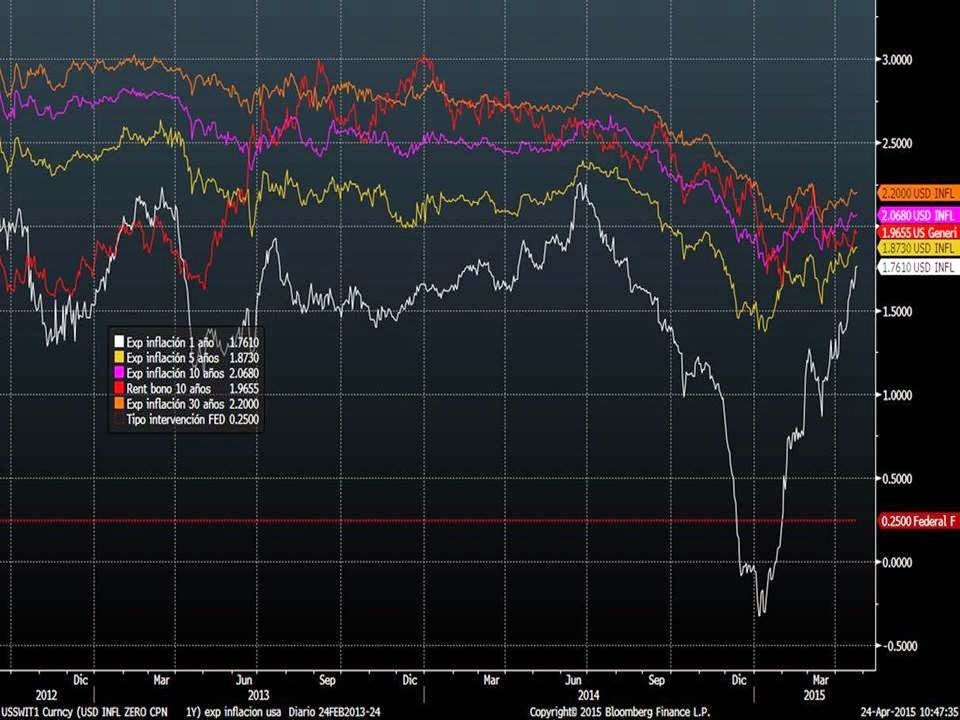This screenshot has width=960, height=720.
Task: Click the empty Tipo intervención FED legend swatch
Action: click(119, 419)
